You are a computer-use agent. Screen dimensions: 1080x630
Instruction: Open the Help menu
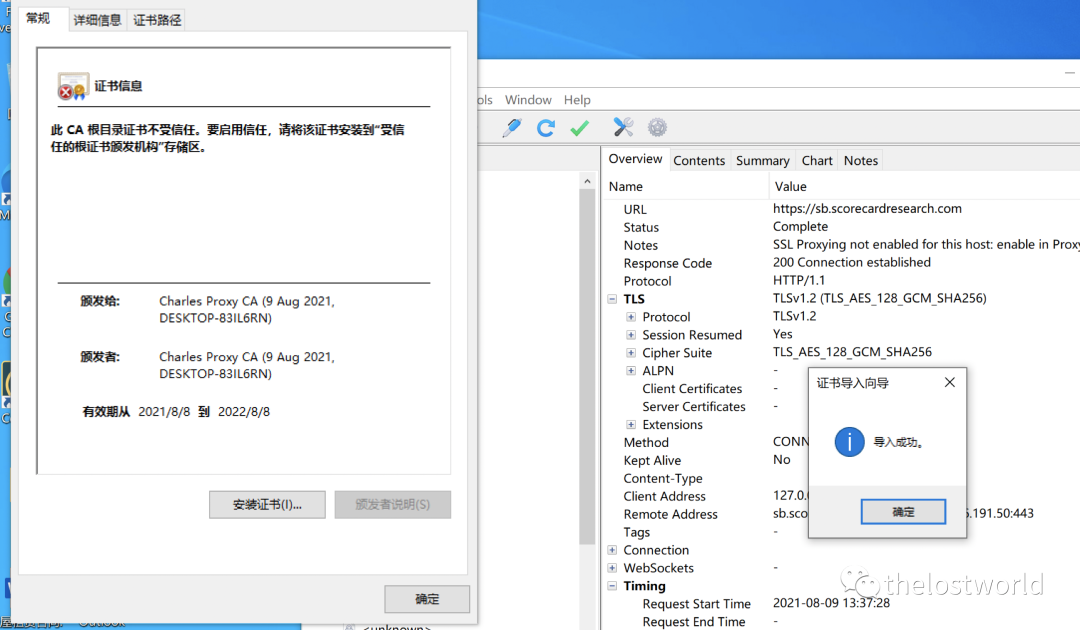[x=577, y=100]
